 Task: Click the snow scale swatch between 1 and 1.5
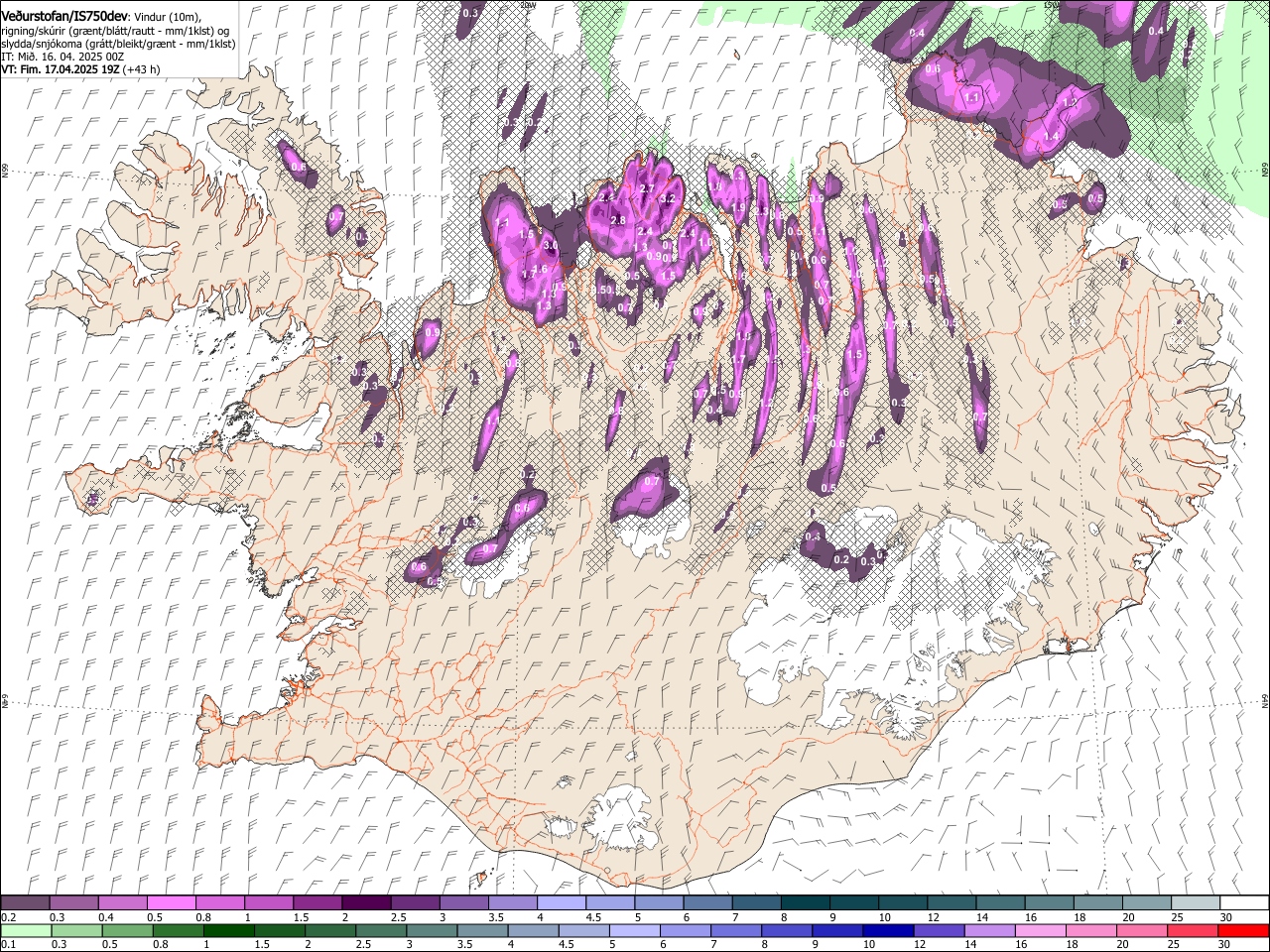(269, 902)
